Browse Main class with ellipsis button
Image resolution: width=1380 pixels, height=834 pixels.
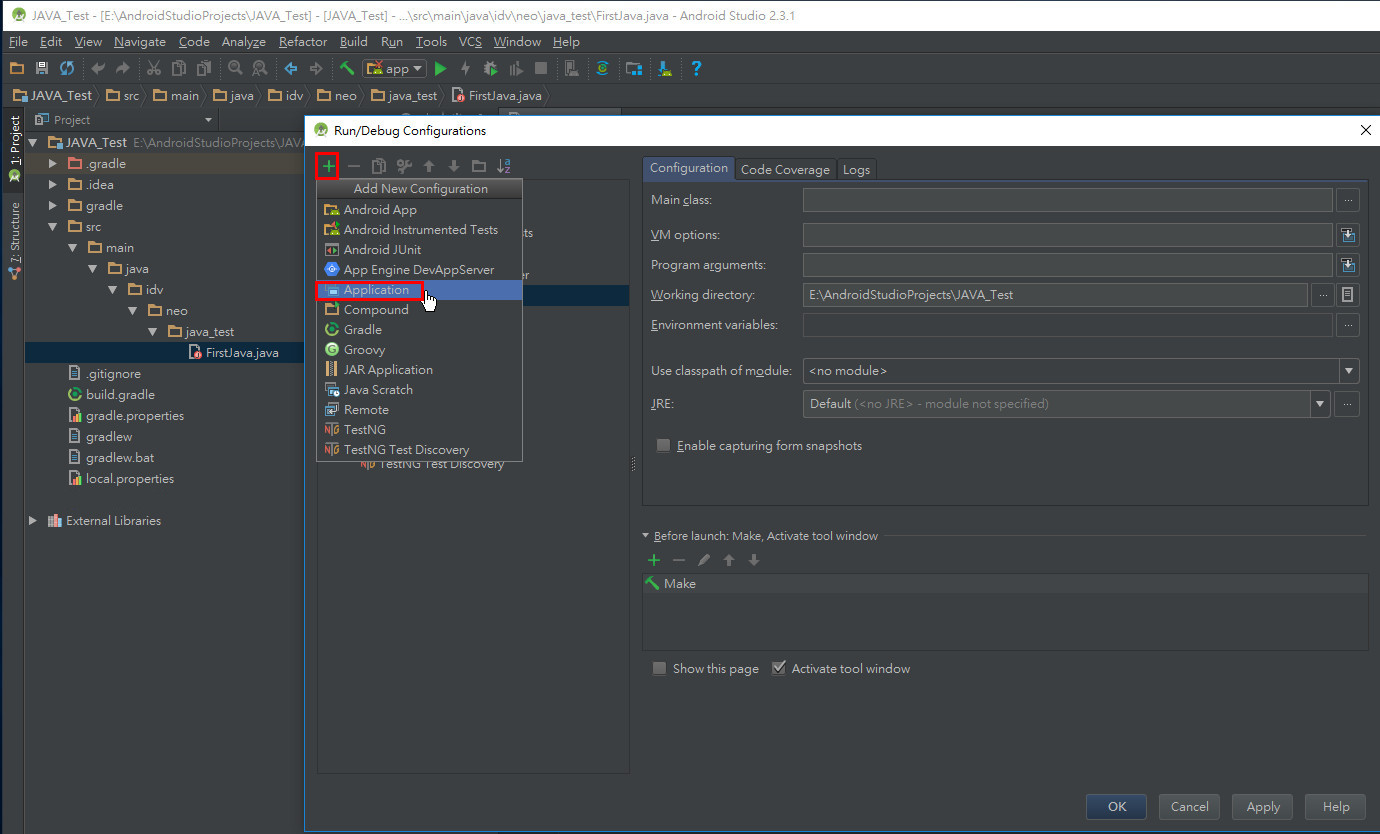(x=1348, y=200)
